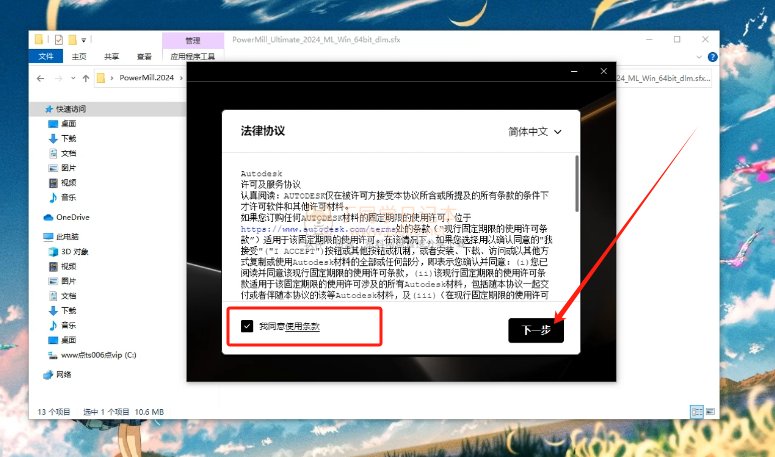Open the 使用条款 terms link
Image resolution: width=775 pixels, height=457 pixels.
pyautogui.click(x=302, y=327)
